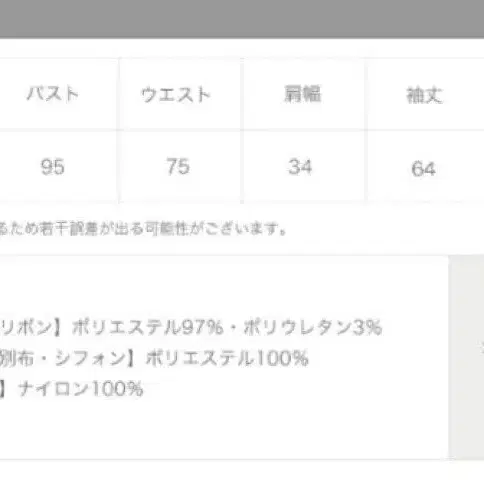Click the リボン】 material label
This screenshot has height=484, width=484.
click(x=31, y=327)
